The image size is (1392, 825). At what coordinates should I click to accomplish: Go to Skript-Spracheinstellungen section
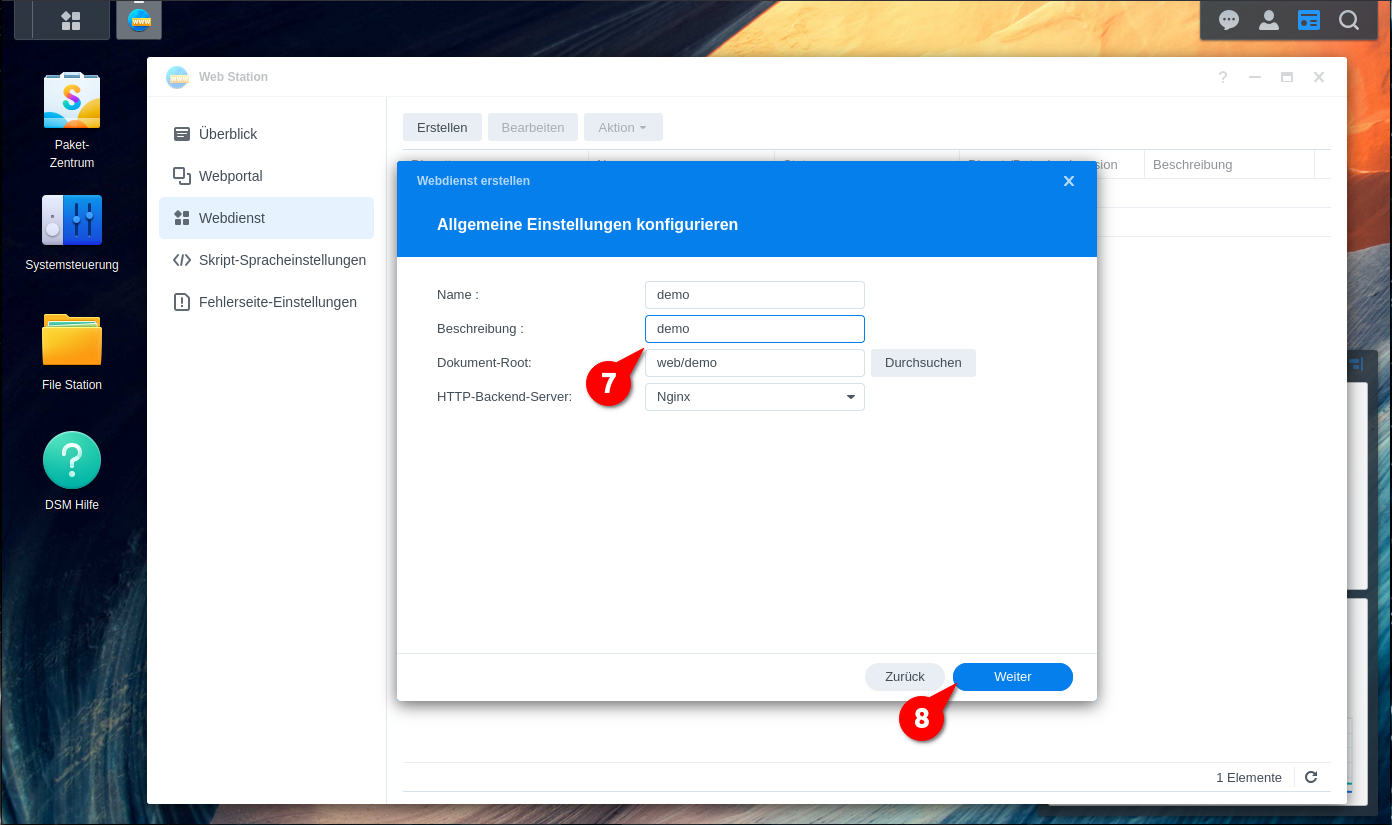tap(282, 260)
